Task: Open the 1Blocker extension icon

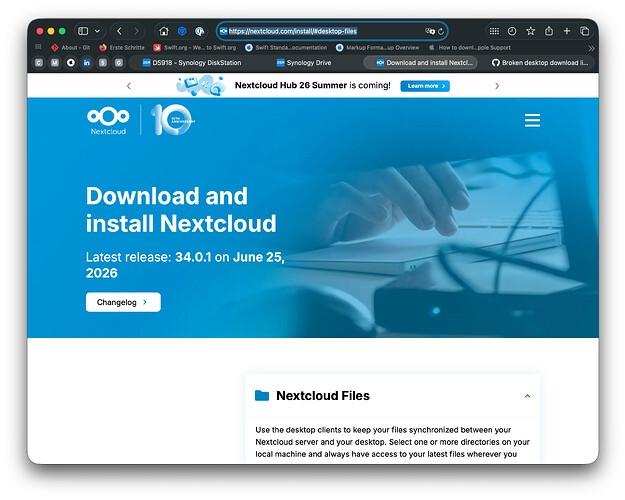Action: [x=200, y=31]
